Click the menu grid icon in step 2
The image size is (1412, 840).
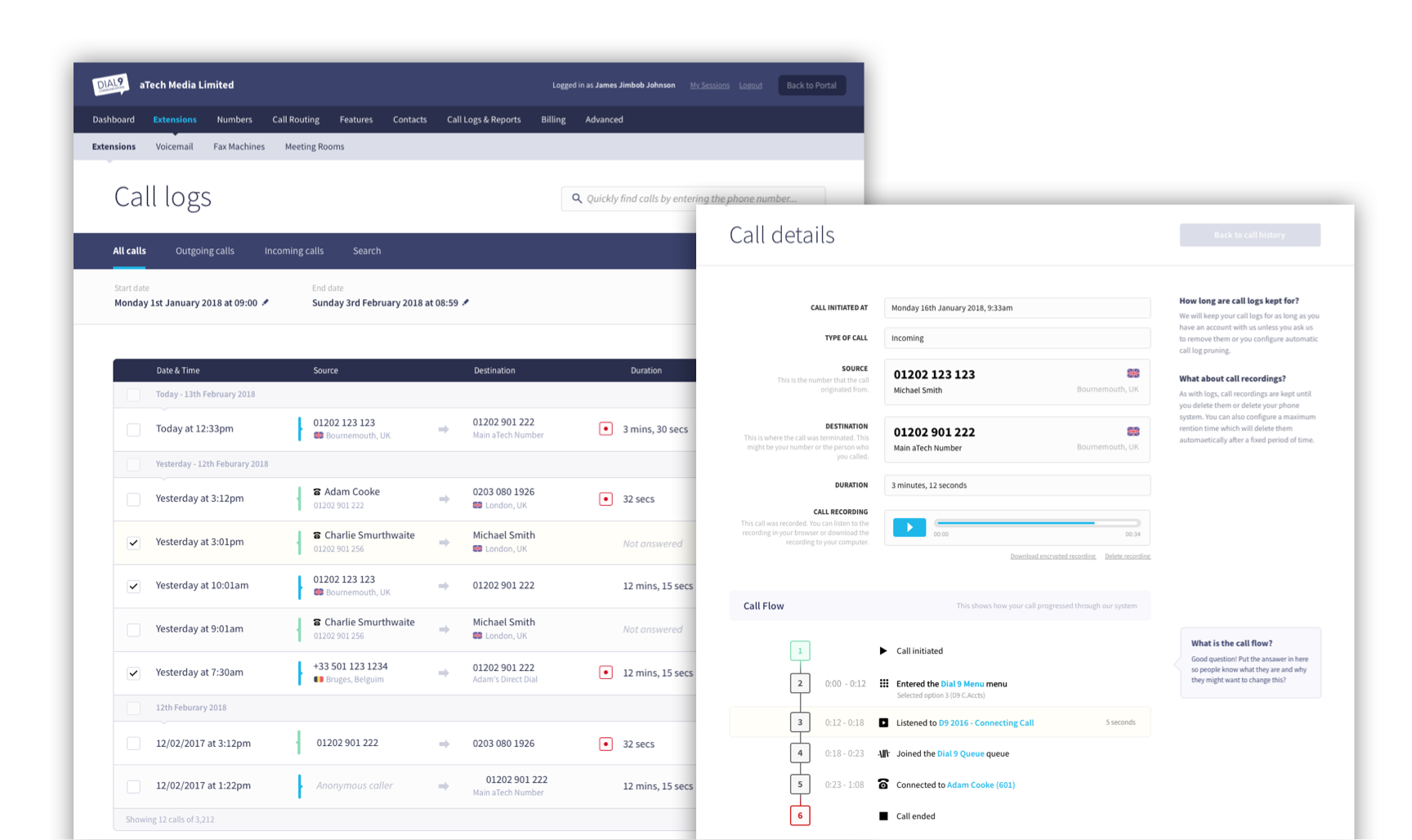pos(883,683)
